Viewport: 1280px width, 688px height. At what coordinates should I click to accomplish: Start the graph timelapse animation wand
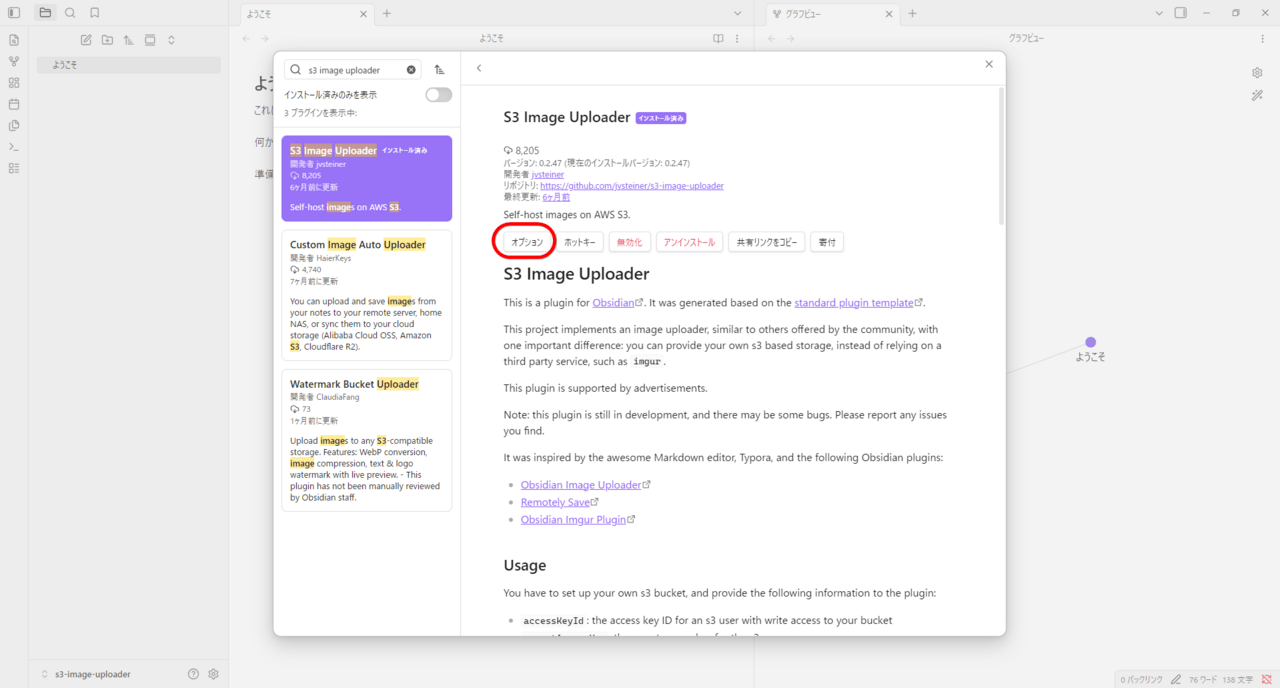point(1257,95)
